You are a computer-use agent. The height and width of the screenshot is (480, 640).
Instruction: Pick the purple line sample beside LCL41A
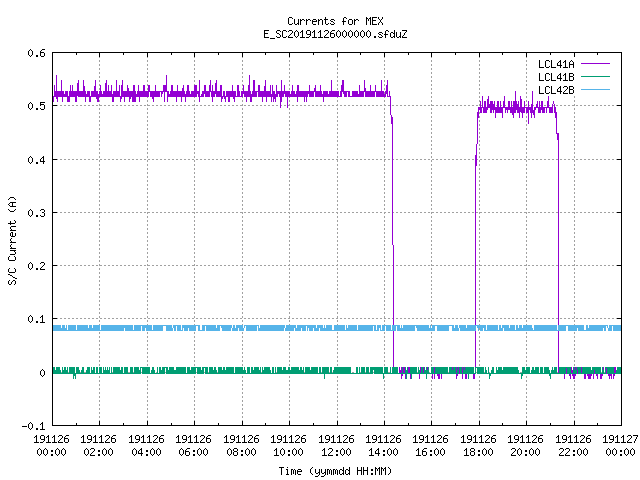tap(595, 64)
